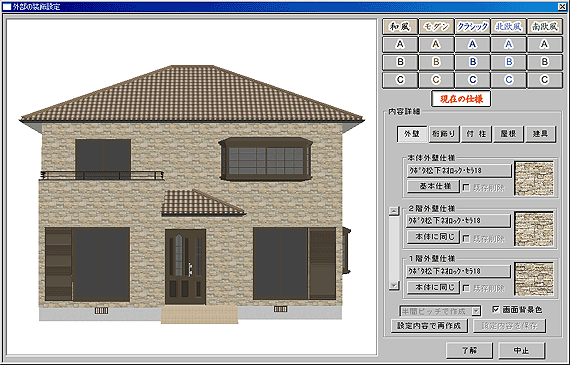Click the 設定内容で再作成 button
The image size is (570, 365).
click(x=429, y=325)
